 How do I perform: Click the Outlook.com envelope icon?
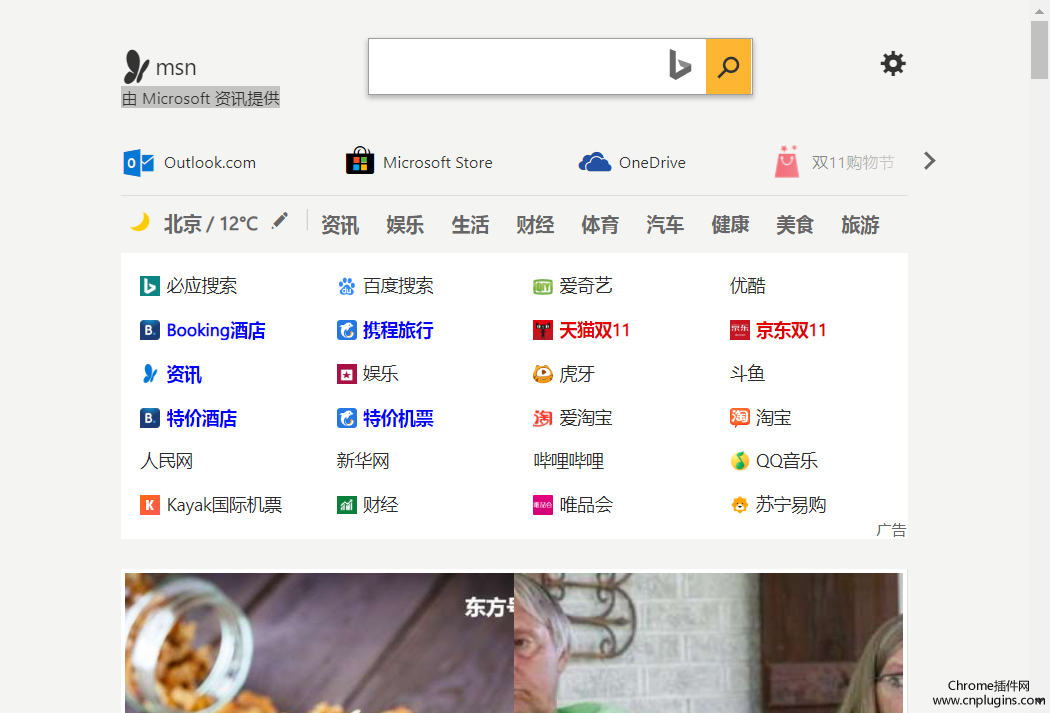pos(139,163)
